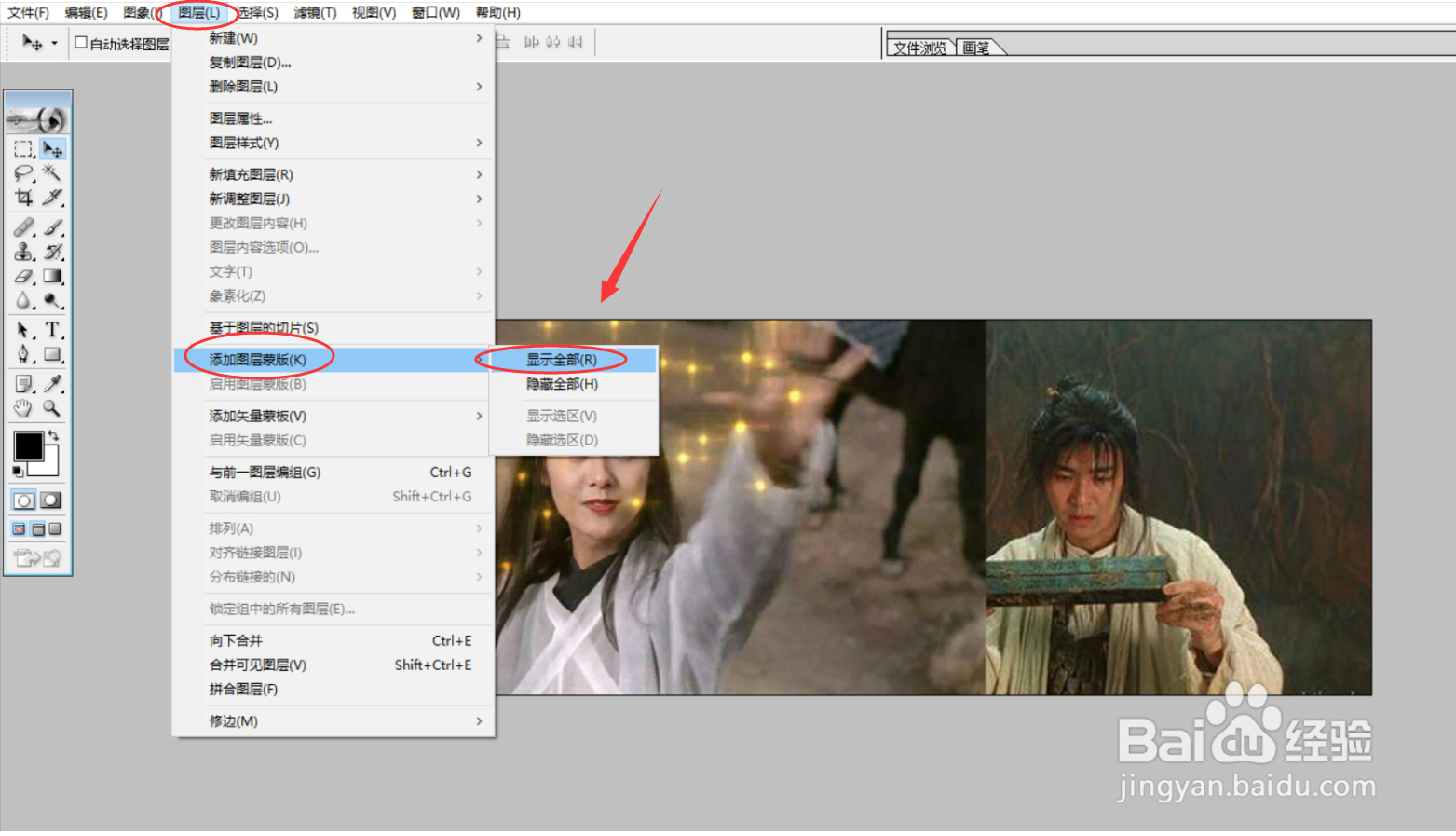1456x836 pixels.
Task: Select the Eraser tool
Action: click(x=24, y=276)
